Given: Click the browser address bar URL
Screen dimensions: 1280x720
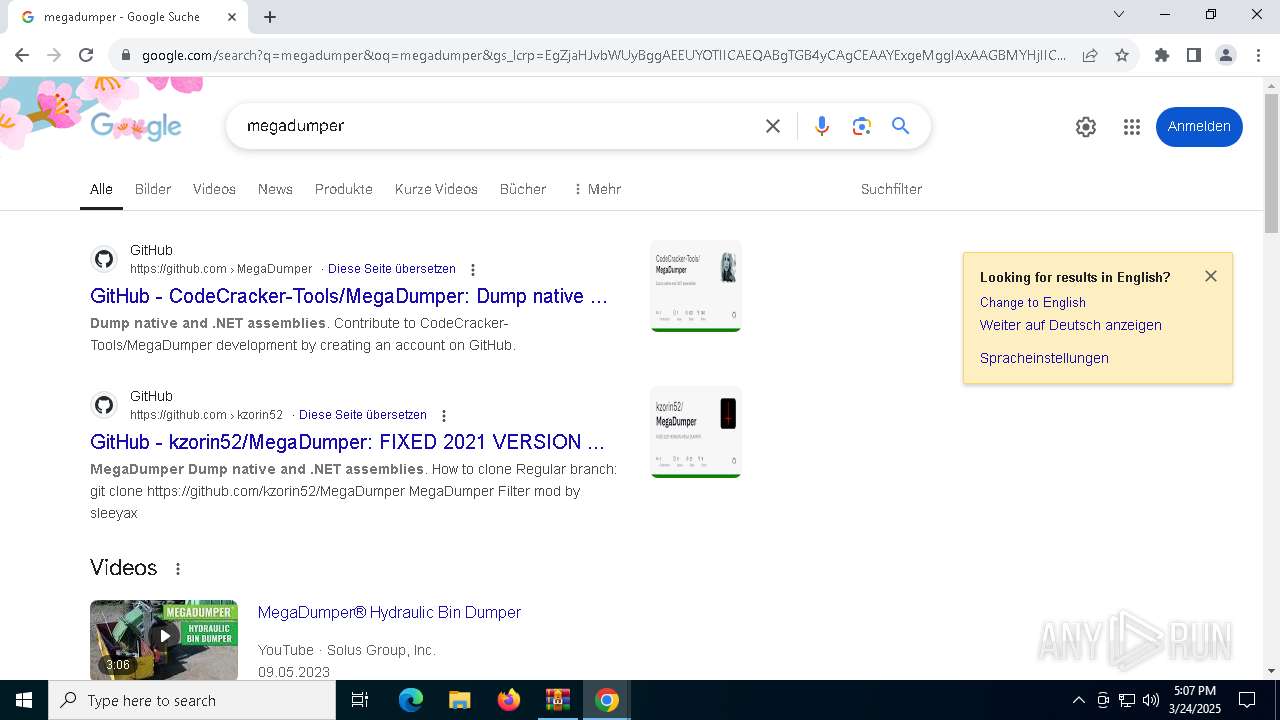Looking at the screenshot, I should (x=603, y=55).
